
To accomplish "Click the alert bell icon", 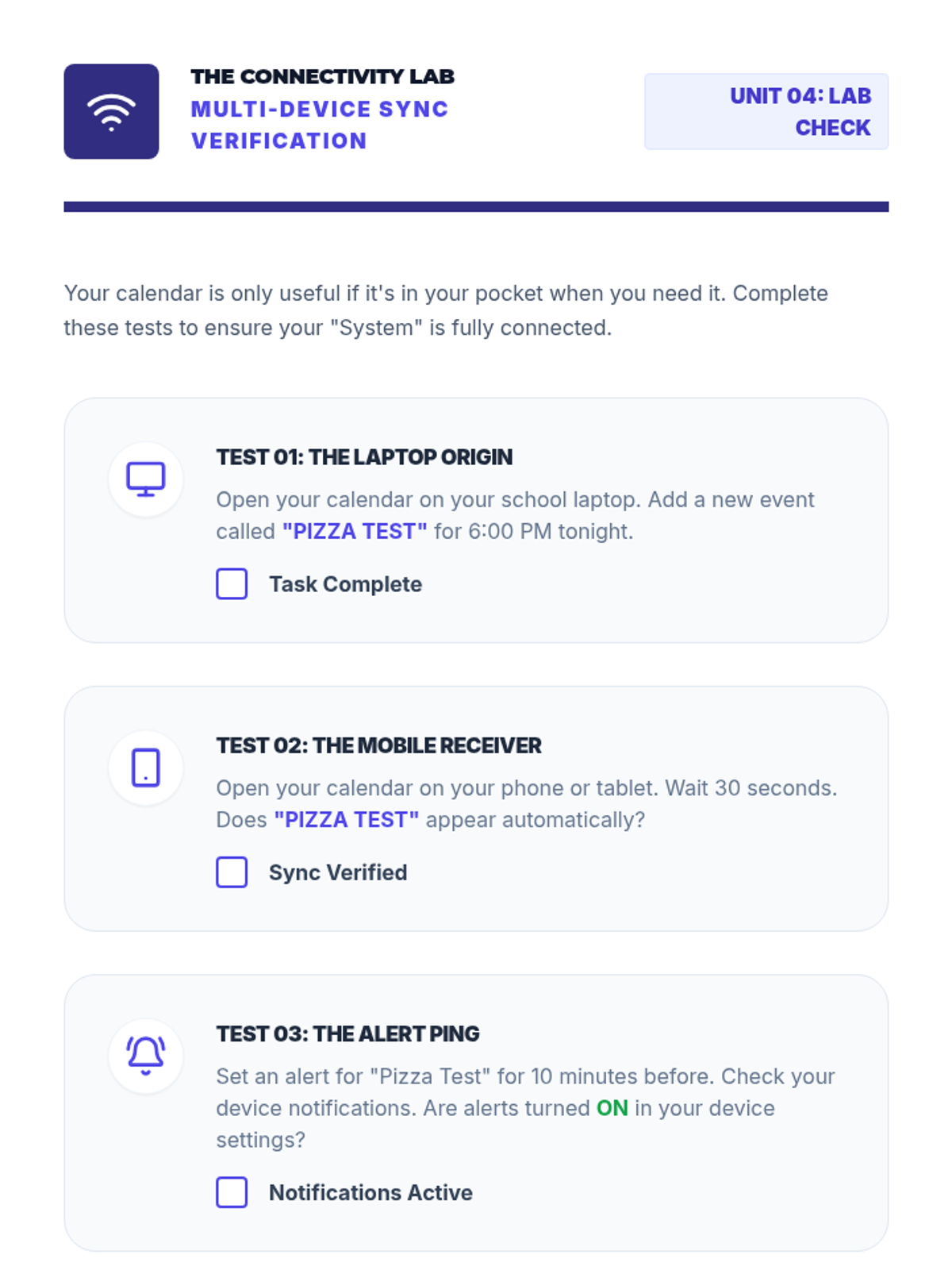I will click(146, 1056).
